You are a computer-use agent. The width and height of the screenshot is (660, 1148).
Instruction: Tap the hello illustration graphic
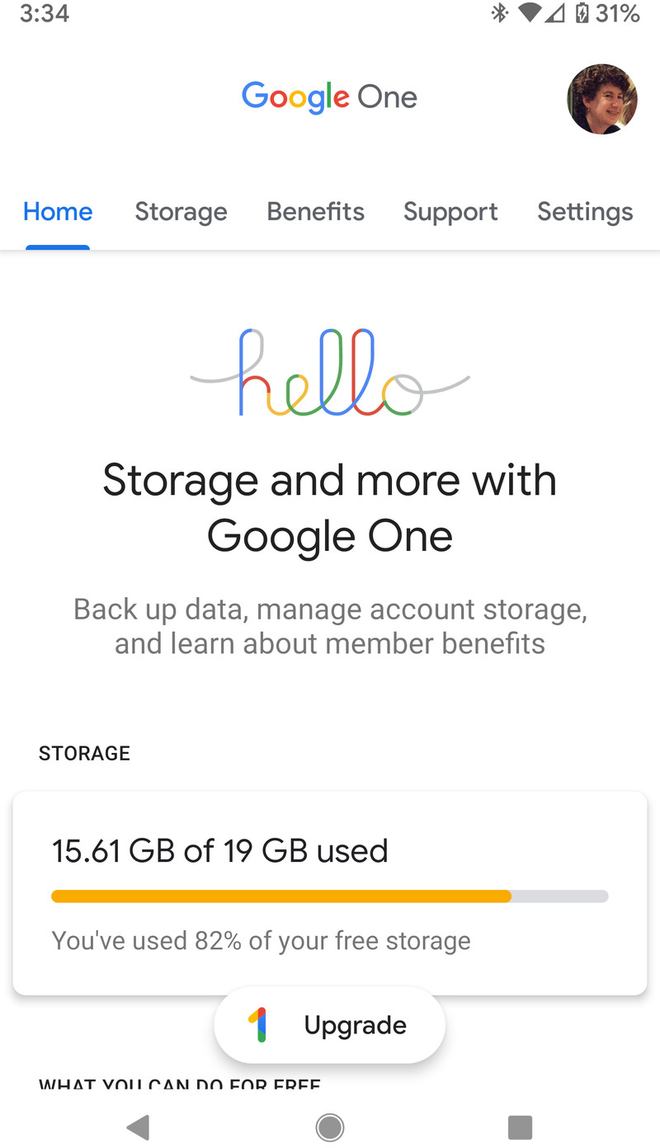[330, 370]
